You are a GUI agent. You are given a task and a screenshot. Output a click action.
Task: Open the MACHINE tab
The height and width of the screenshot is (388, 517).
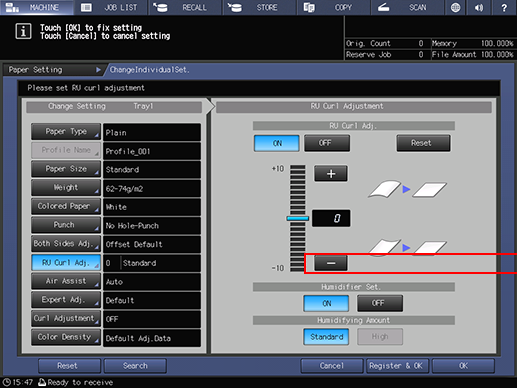[36, 7]
